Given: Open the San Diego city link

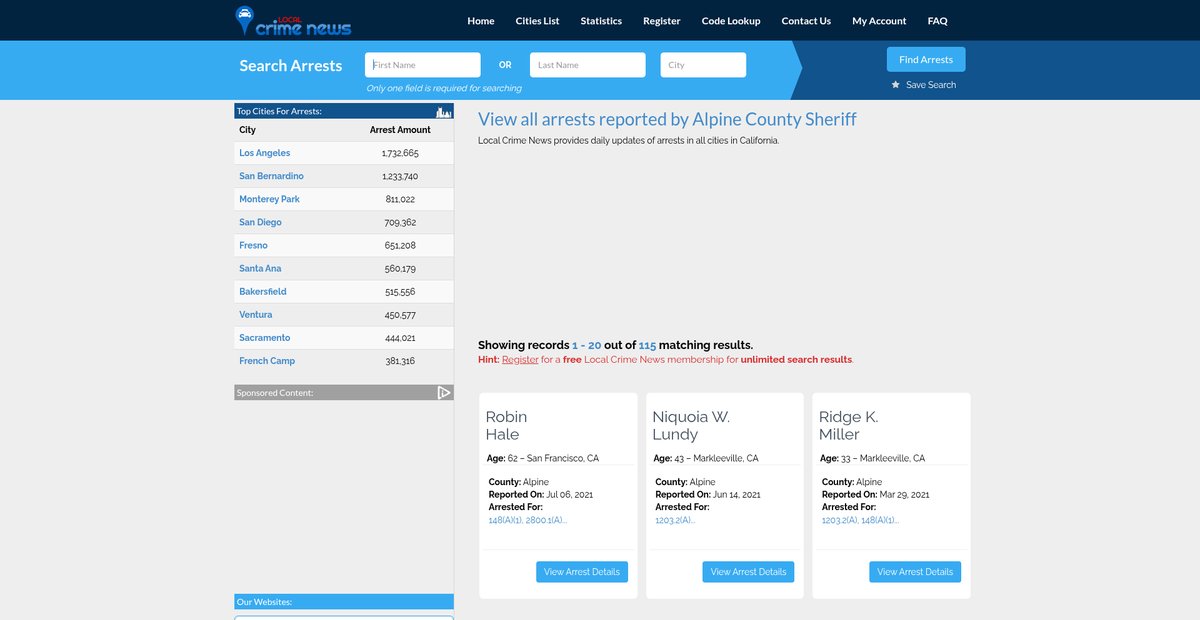Looking at the screenshot, I should [260, 222].
